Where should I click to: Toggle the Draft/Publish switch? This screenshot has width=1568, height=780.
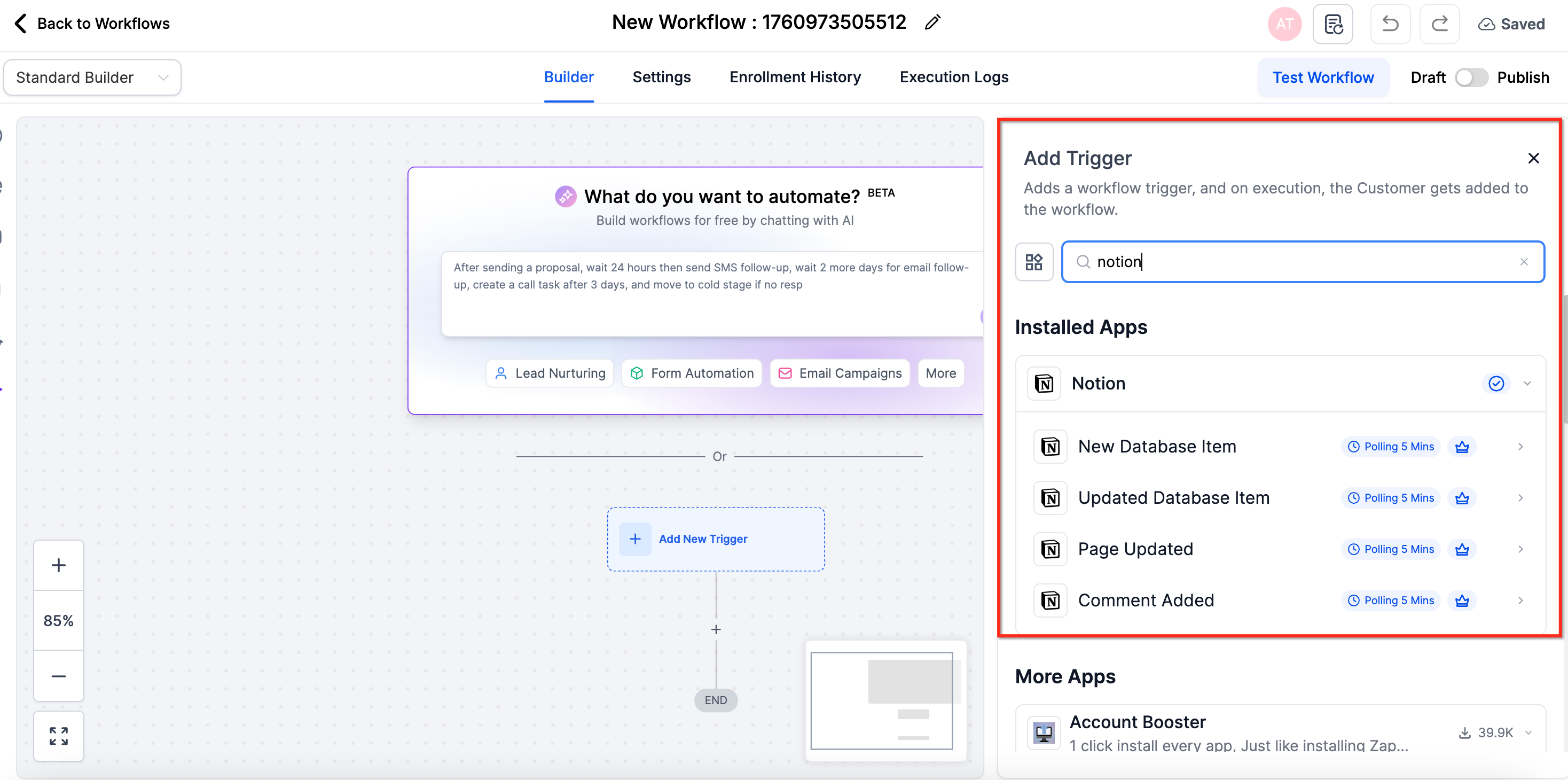[1471, 77]
